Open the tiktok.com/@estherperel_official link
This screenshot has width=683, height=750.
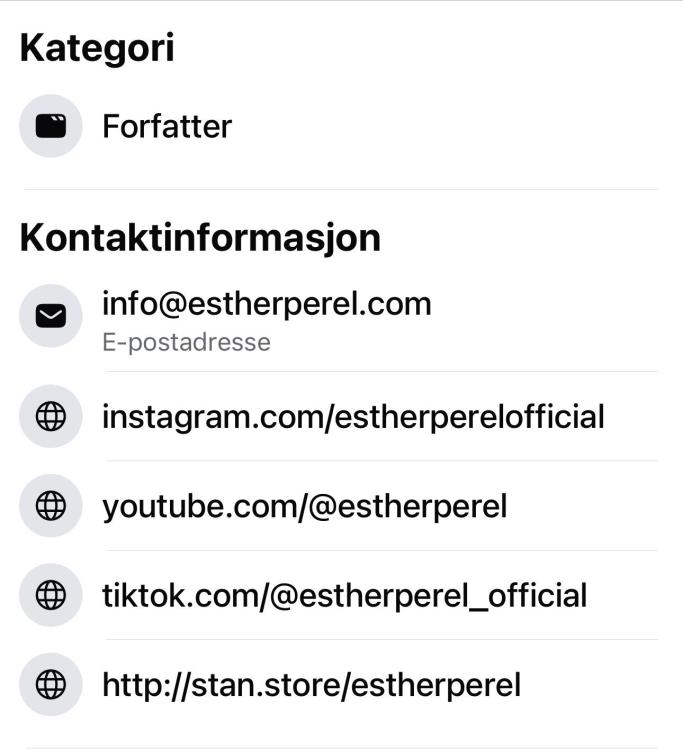[x=345, y=596]
